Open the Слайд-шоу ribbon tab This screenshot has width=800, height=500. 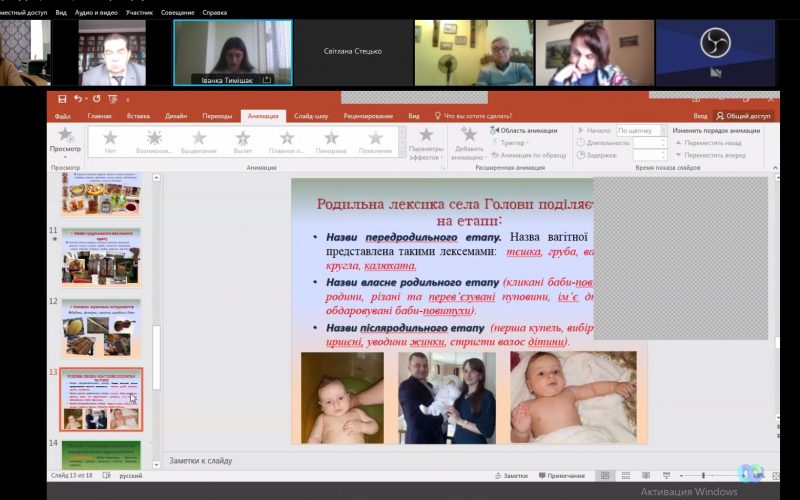(x=311, y=116)
